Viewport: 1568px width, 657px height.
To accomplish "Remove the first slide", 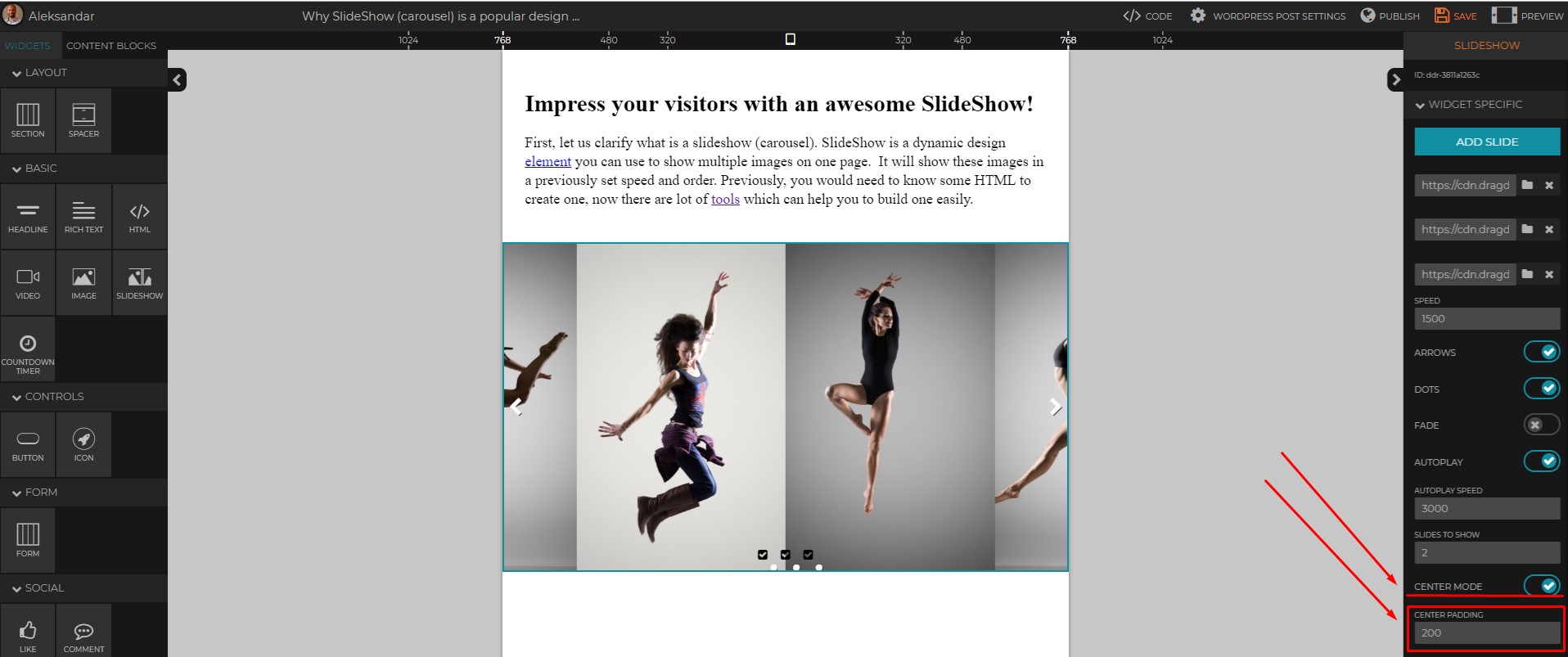I will [1549, 185].
